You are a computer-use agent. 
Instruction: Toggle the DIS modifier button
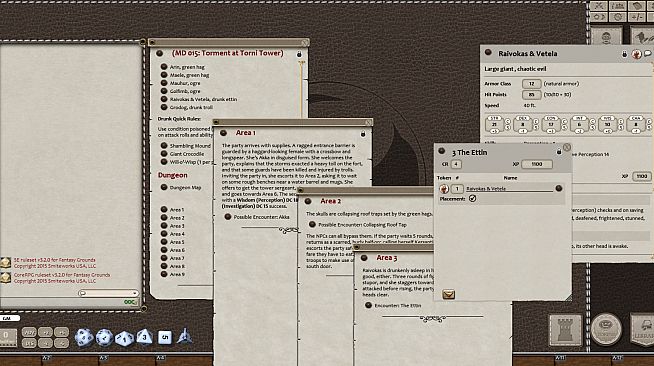29,343
